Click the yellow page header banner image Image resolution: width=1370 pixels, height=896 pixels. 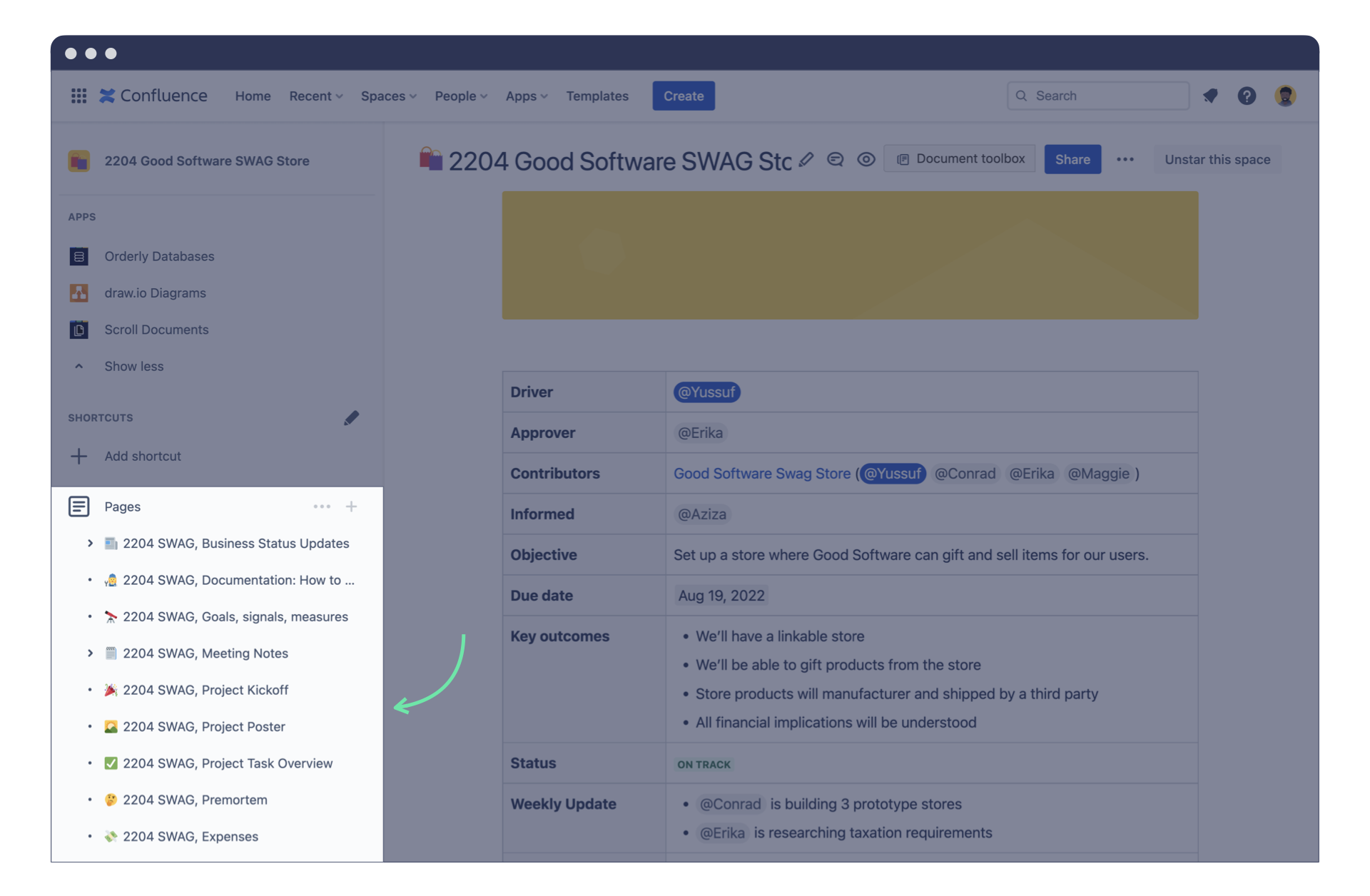pos(850,255)
